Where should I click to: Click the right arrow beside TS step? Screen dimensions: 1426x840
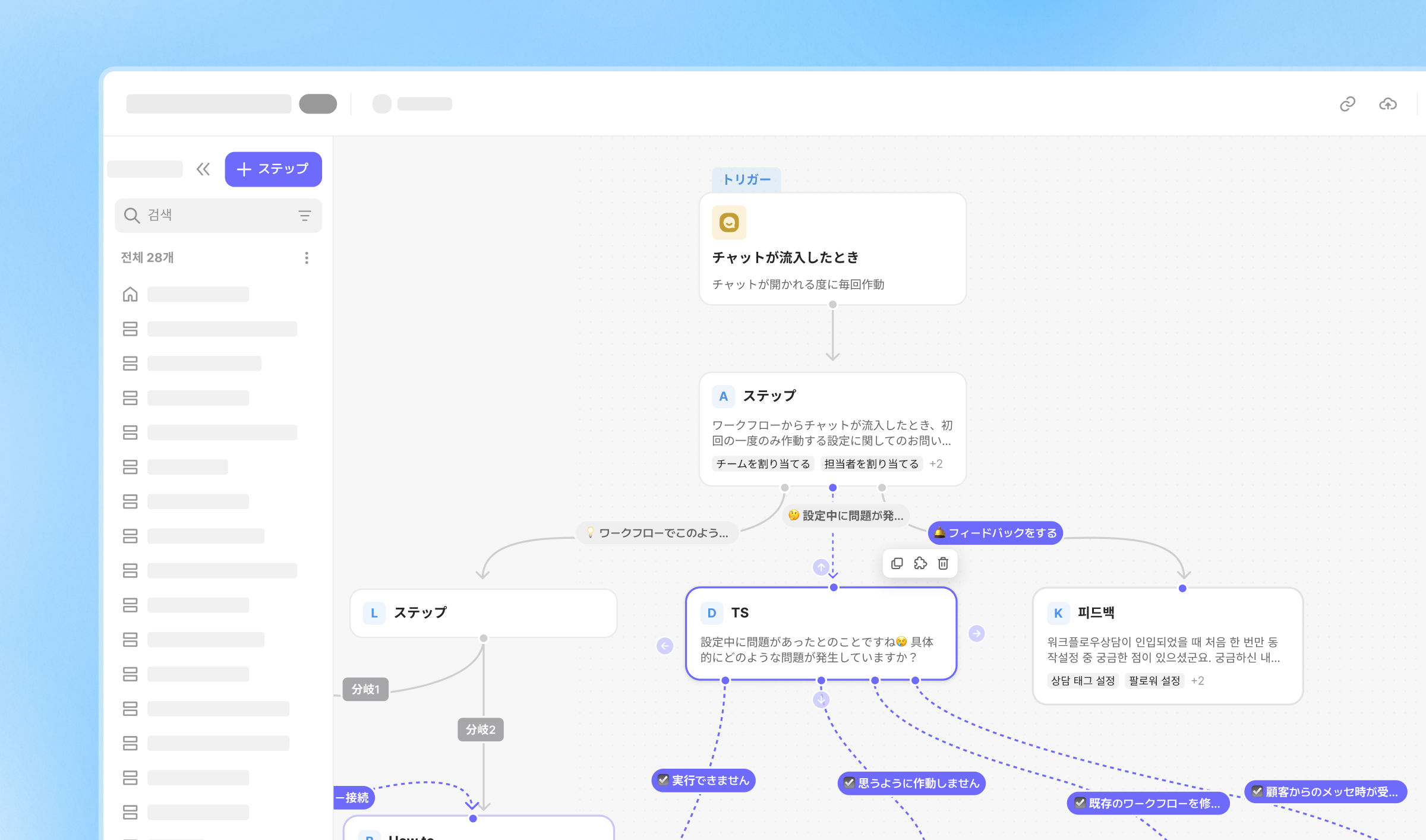click(976, 633)
